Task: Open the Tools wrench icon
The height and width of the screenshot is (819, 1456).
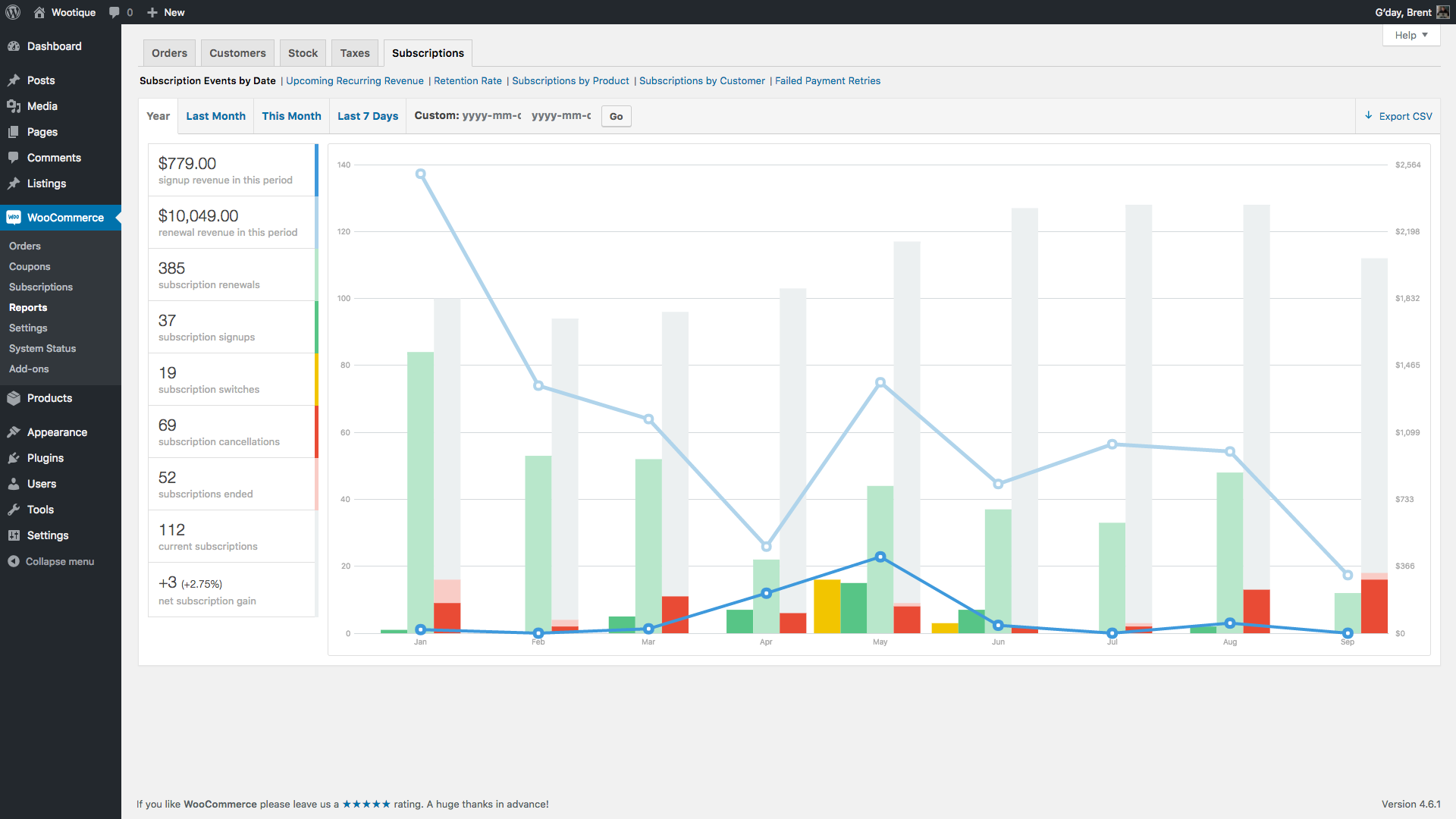Action: 14,510
